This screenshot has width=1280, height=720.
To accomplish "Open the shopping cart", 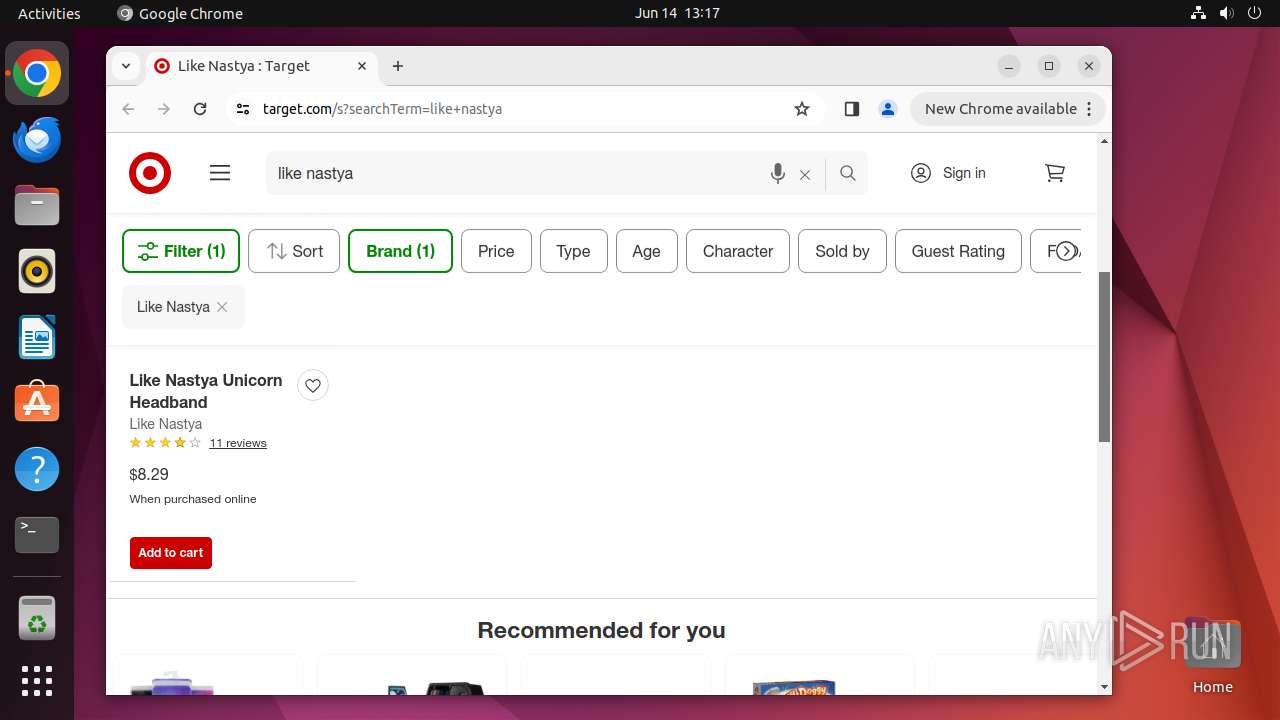I will (x=1055, y=173).
